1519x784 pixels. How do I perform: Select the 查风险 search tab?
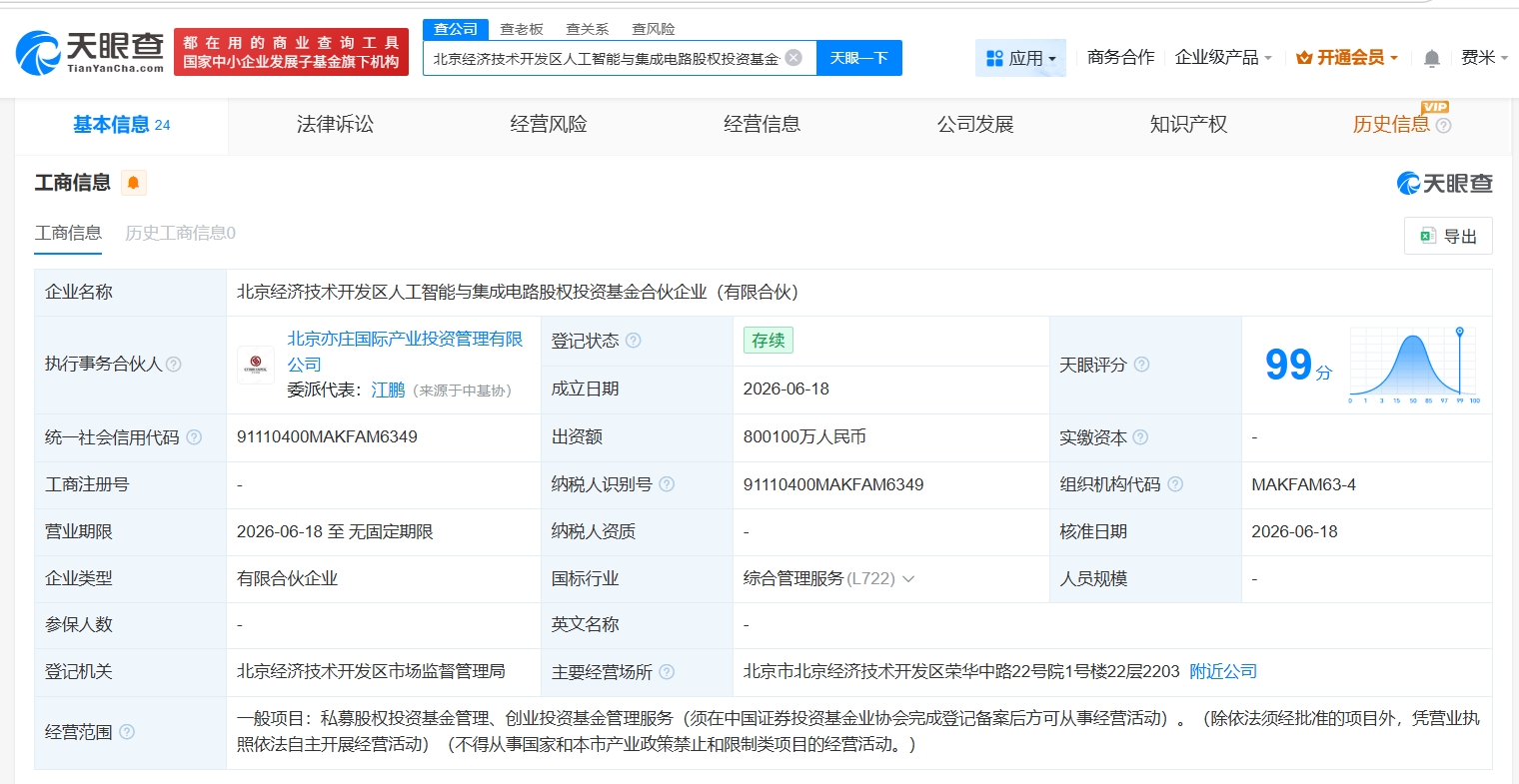point(654,29)
